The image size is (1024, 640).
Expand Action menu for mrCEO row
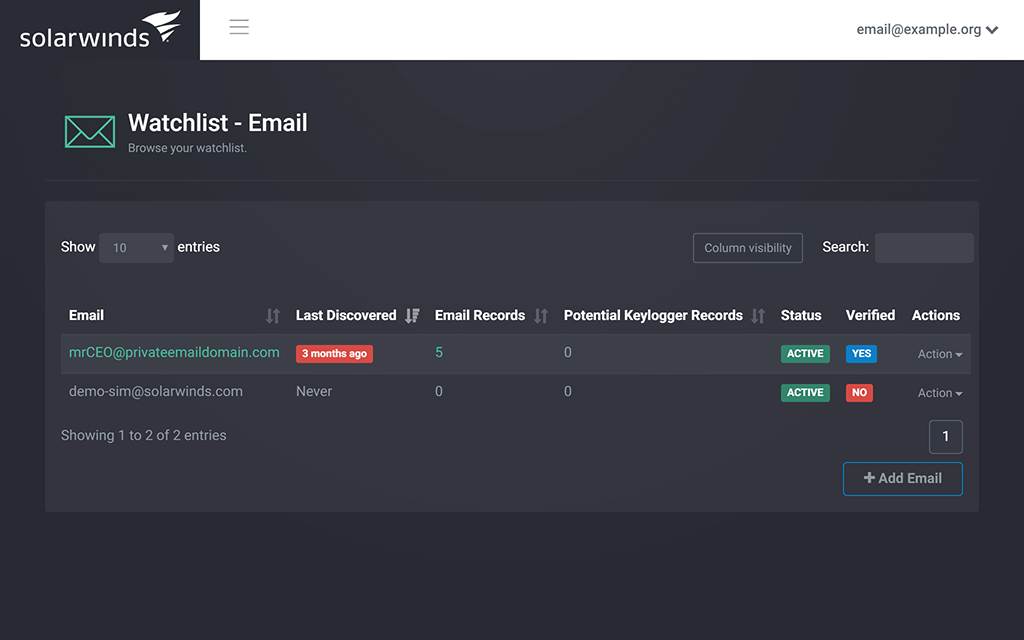point(940,354)
